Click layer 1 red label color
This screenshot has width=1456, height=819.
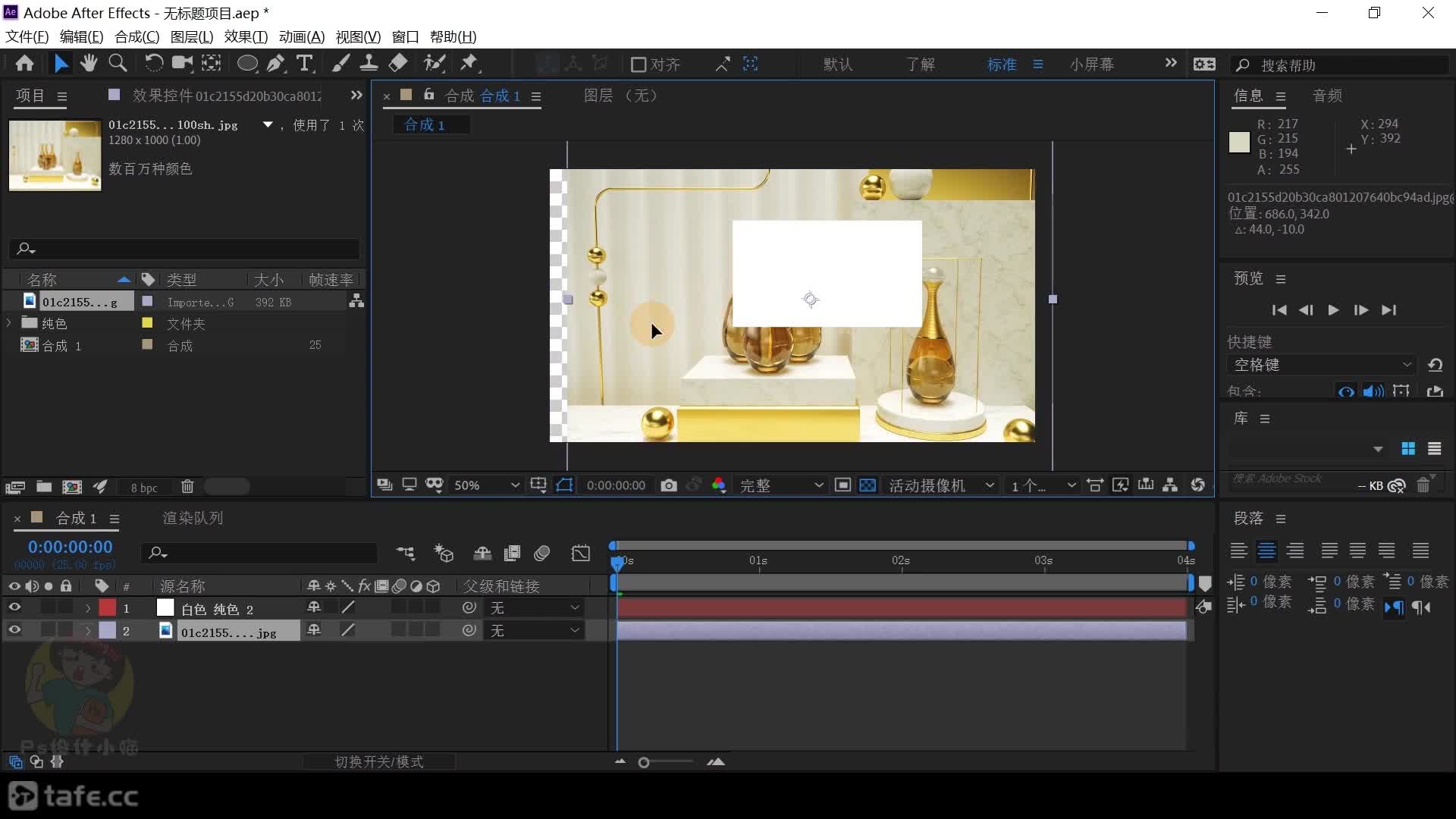[108, 607]
